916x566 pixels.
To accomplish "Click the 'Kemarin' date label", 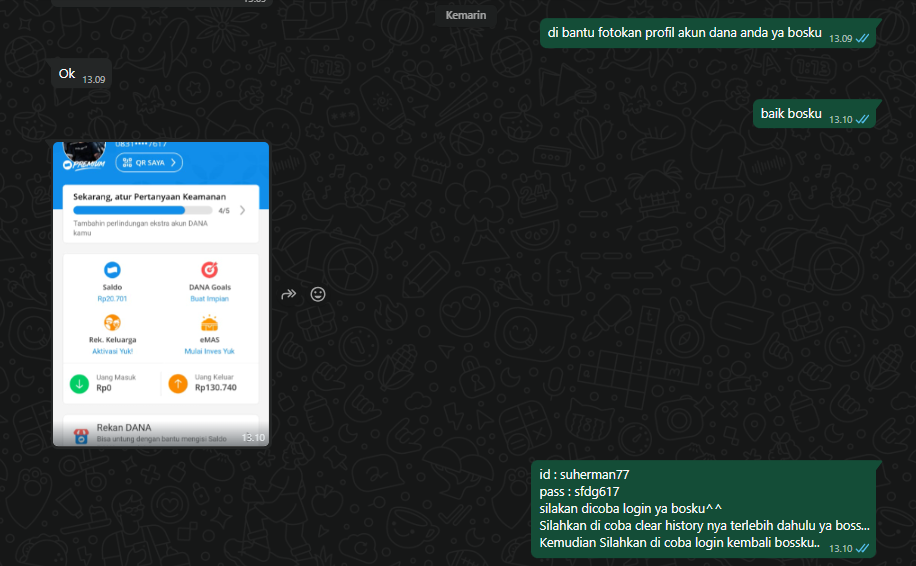I will (466, 15).
